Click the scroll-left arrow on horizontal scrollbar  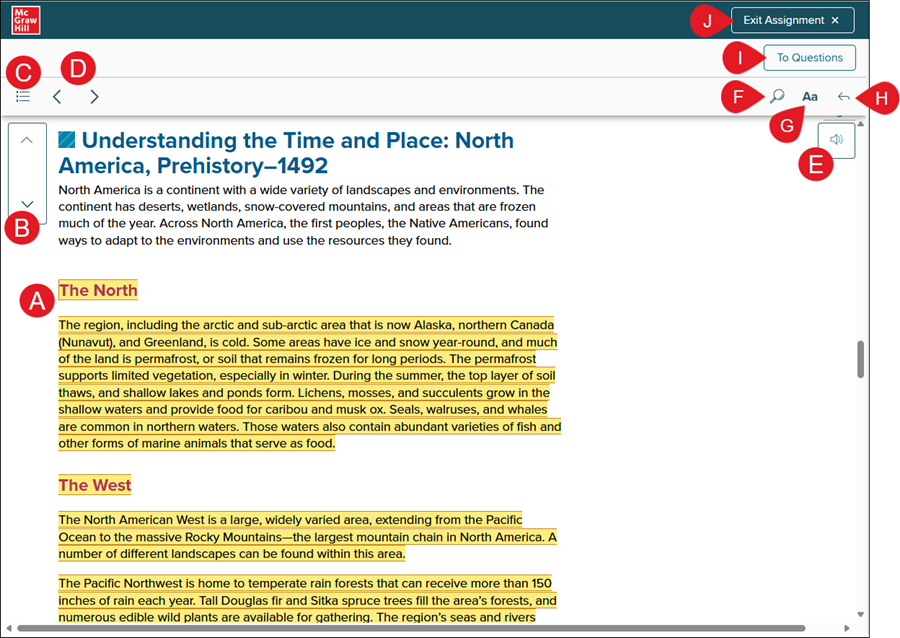pos(8,628)
